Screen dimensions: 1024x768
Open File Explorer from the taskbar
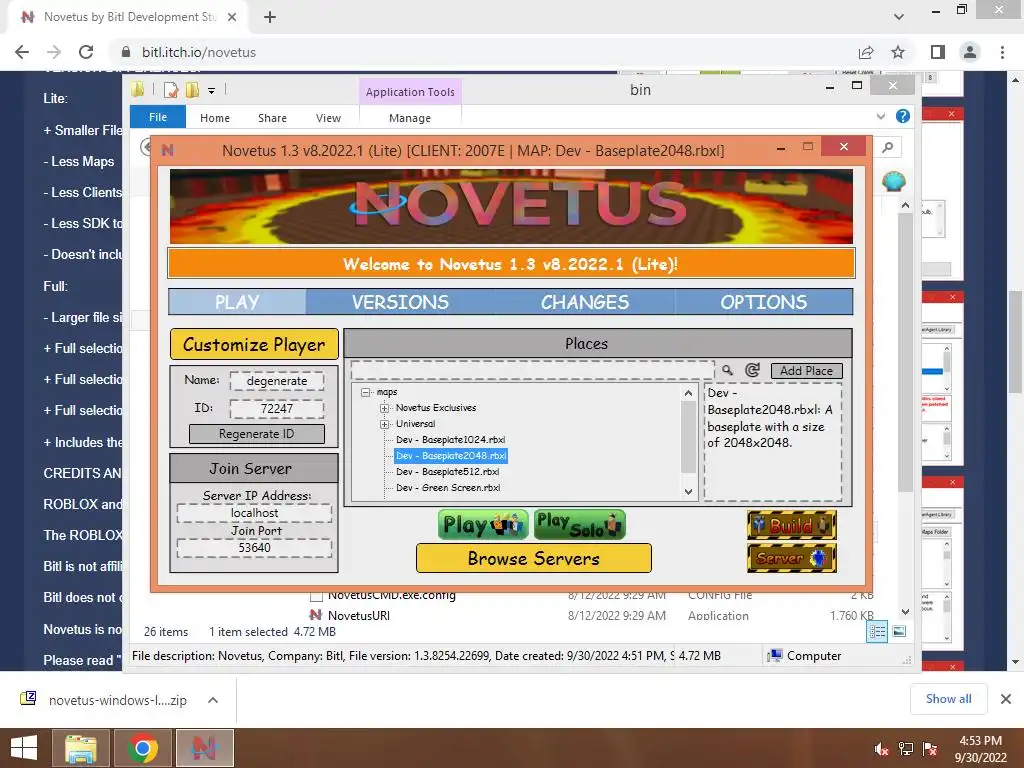(x=80, y=748)
